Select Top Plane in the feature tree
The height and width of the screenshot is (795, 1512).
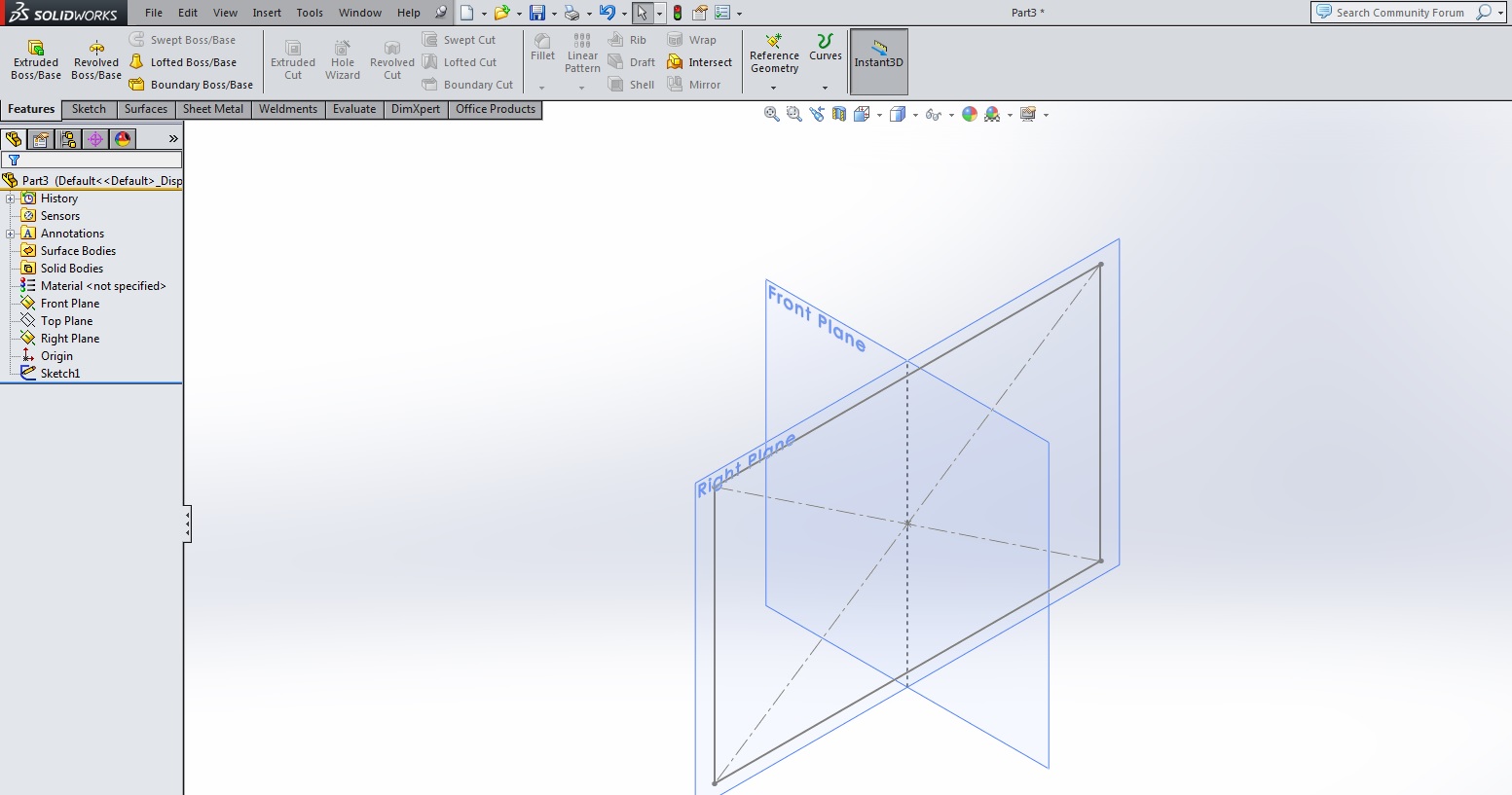[x=66, y=321]
